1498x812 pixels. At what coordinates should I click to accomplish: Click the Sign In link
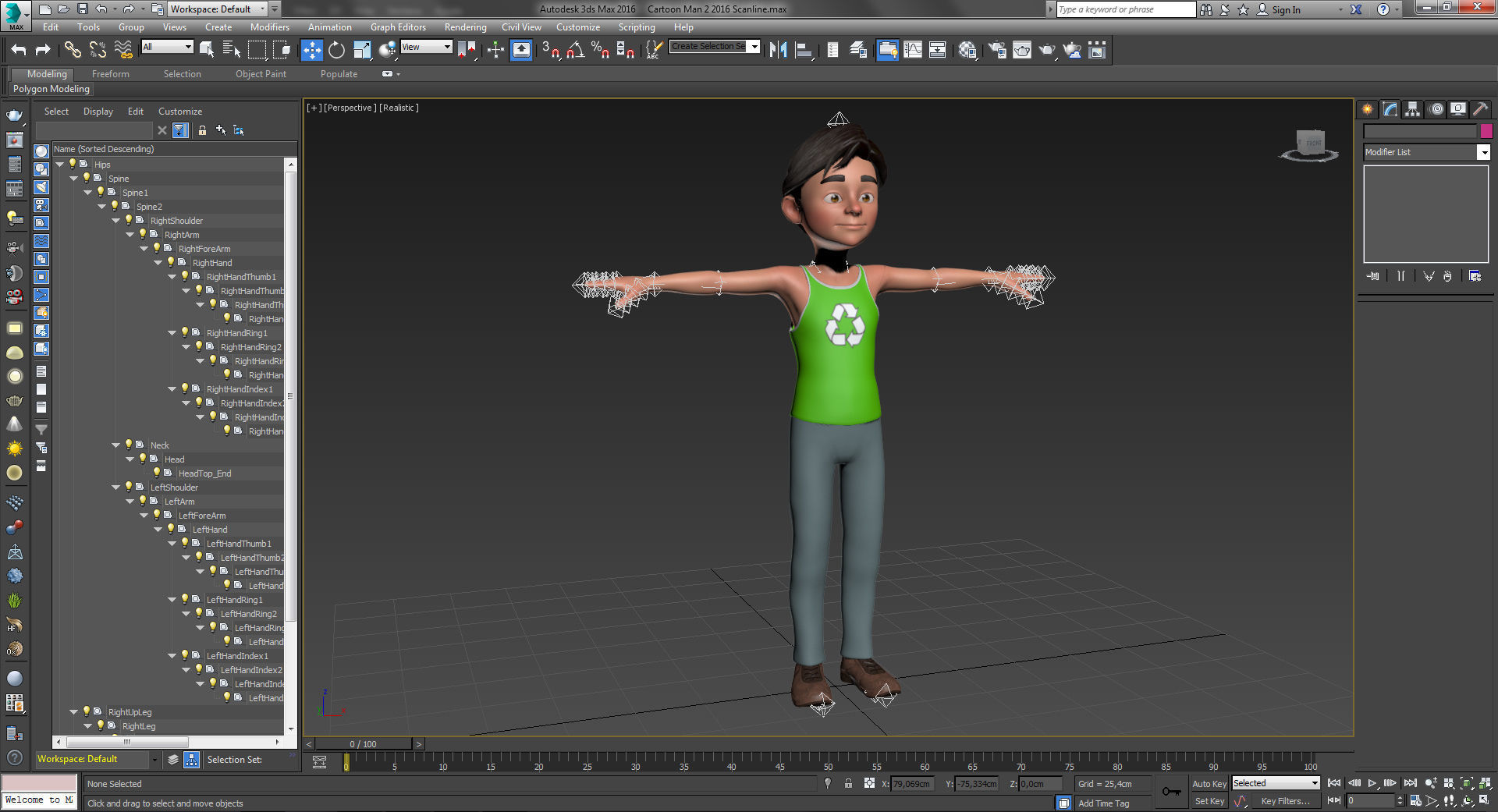[1286, 10]
